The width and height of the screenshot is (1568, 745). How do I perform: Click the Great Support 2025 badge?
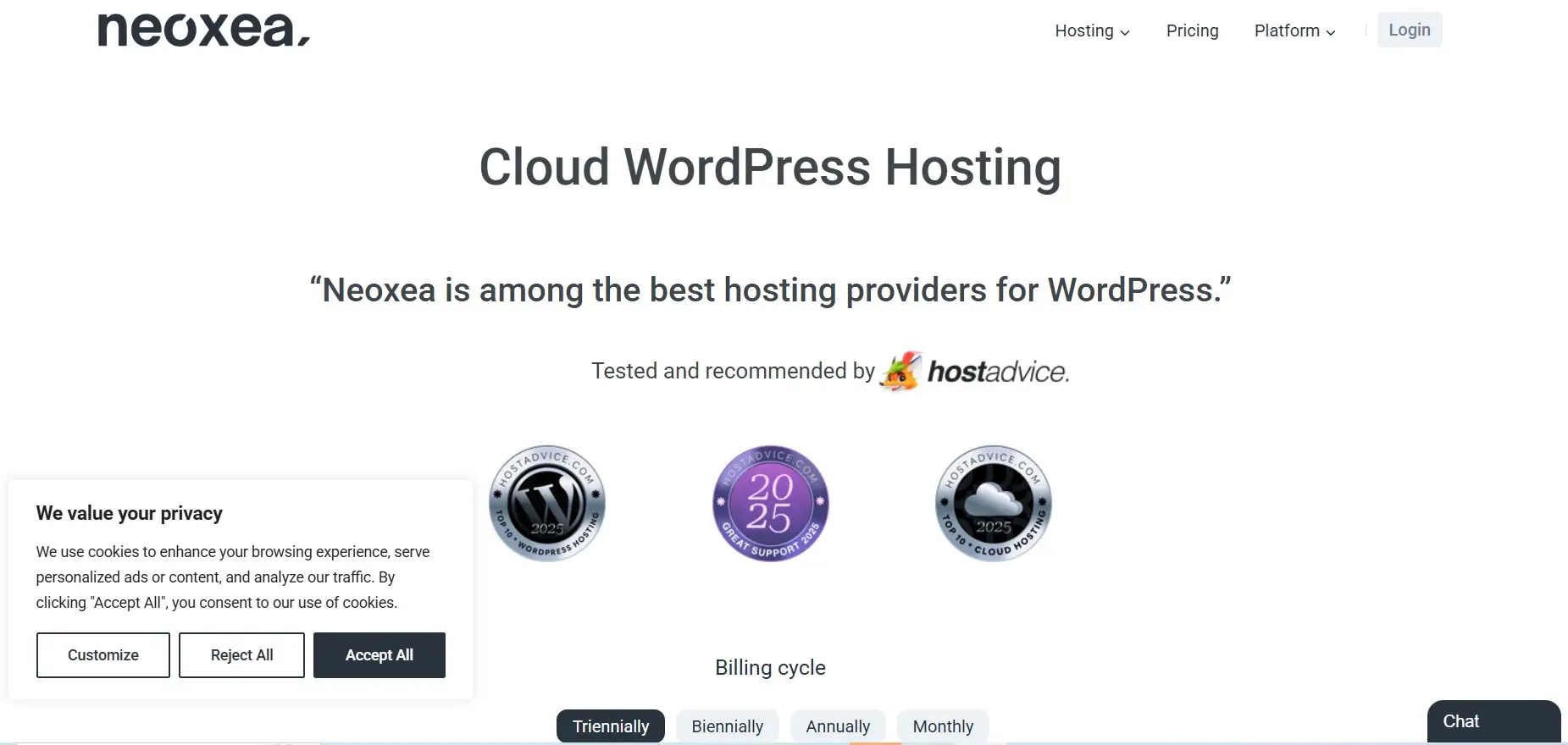click(770, 503)
